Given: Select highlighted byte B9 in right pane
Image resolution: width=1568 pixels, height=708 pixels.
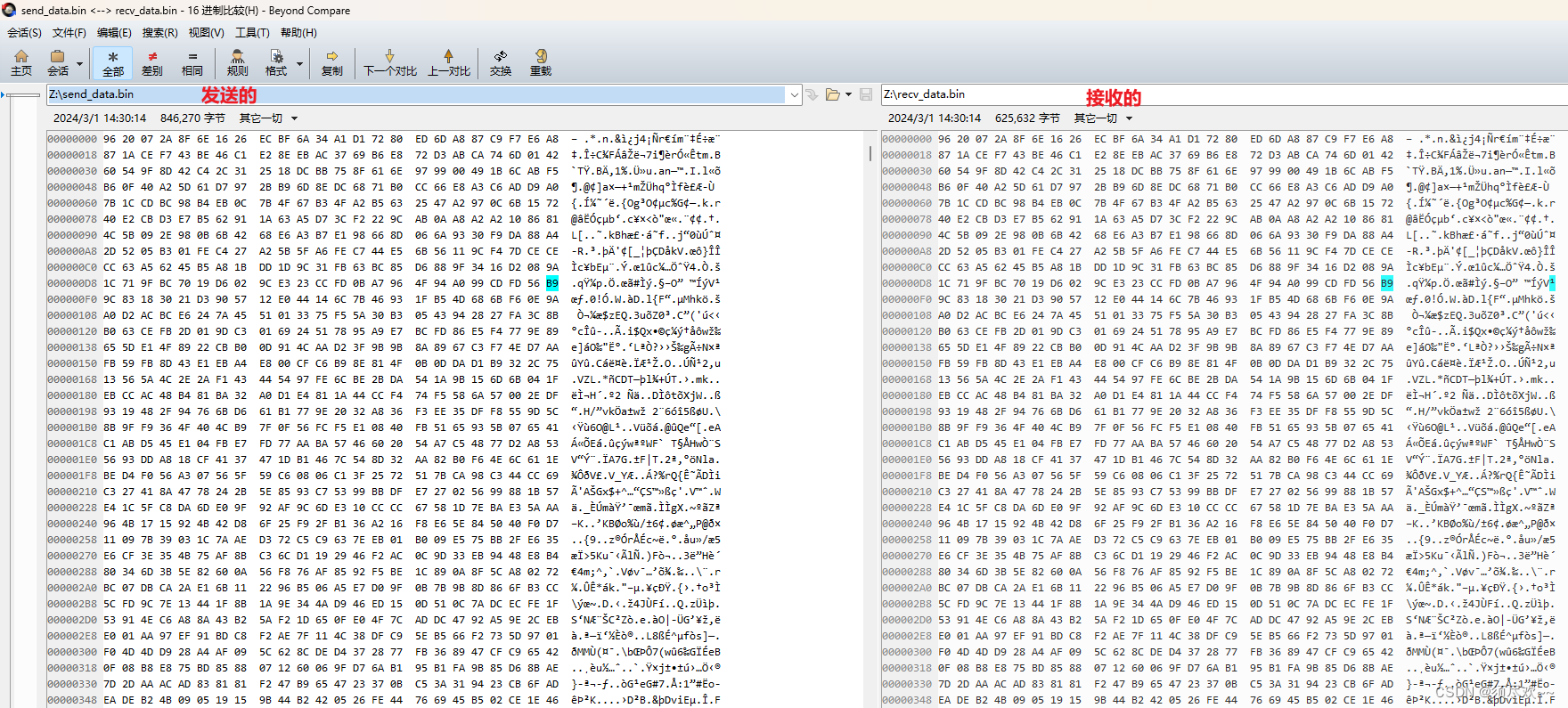Looking at the screenshot, I should tap(1387, 283).
